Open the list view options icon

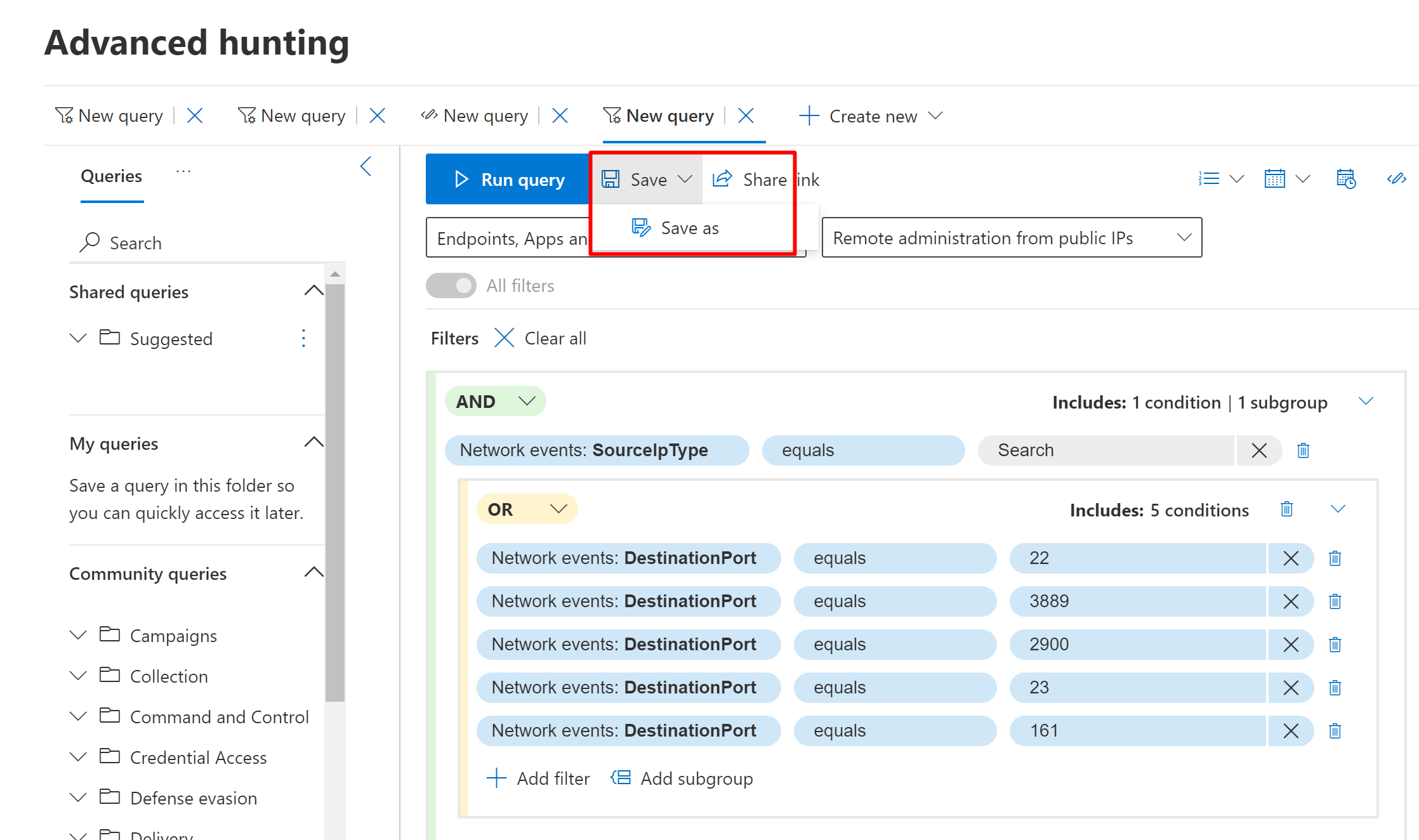coord(1209,179)
